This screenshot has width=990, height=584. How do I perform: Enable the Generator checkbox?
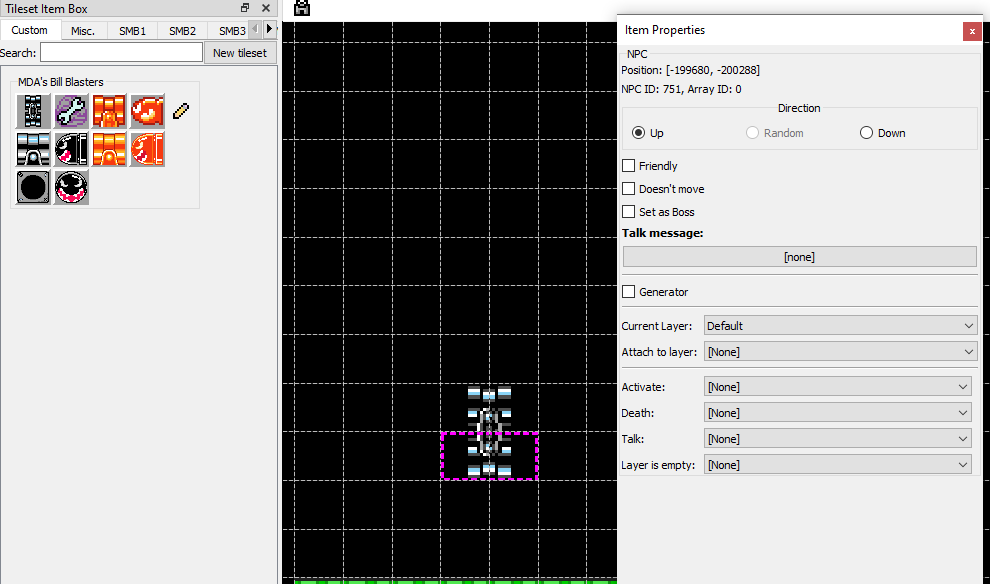628,292
